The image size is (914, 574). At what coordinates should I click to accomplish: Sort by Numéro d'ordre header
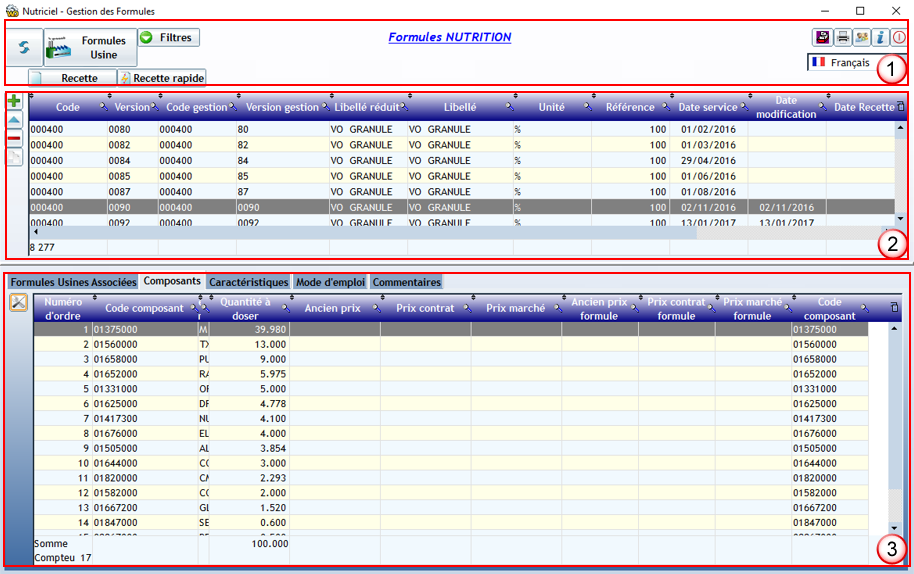pyautogui.click(x=63, y=309)
